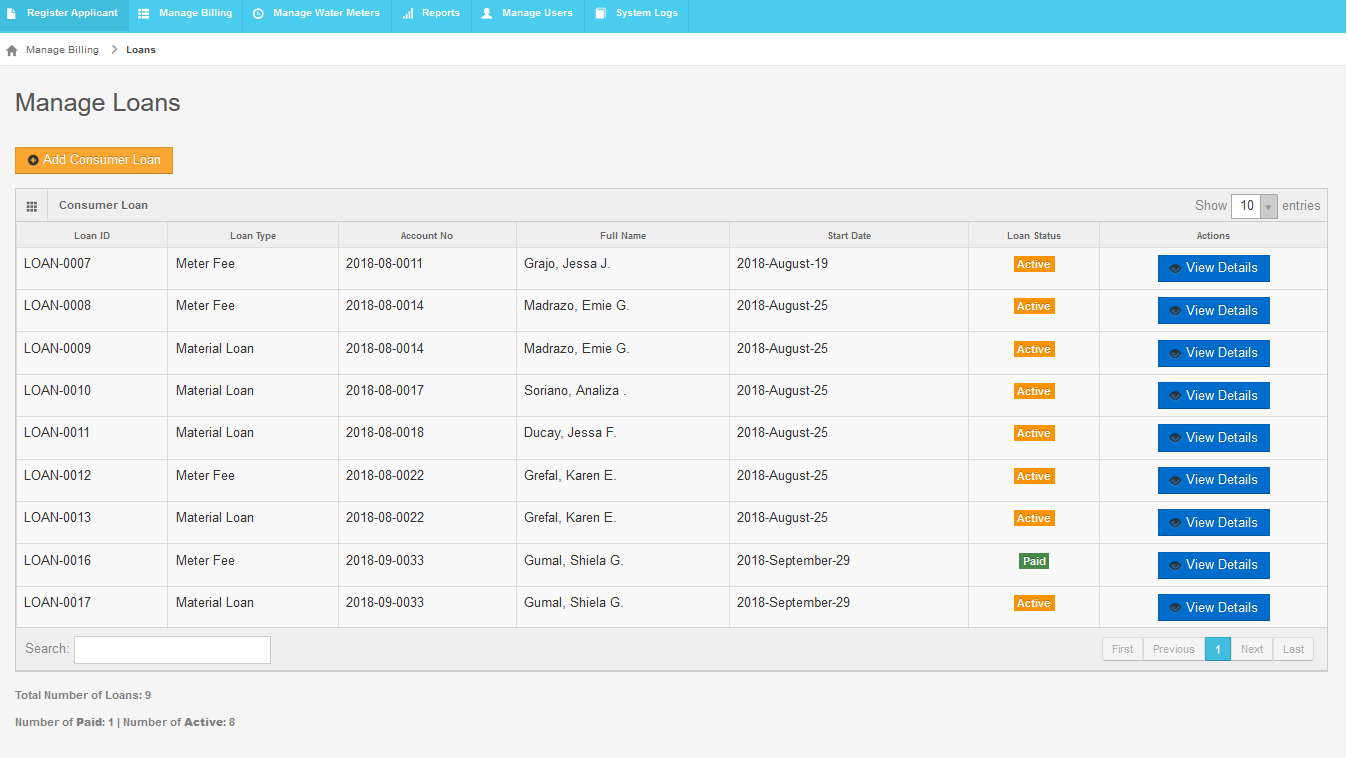The image size is (1347, 758).
Task: Click the First pagination button
Action: click(x=1123, y=649)
